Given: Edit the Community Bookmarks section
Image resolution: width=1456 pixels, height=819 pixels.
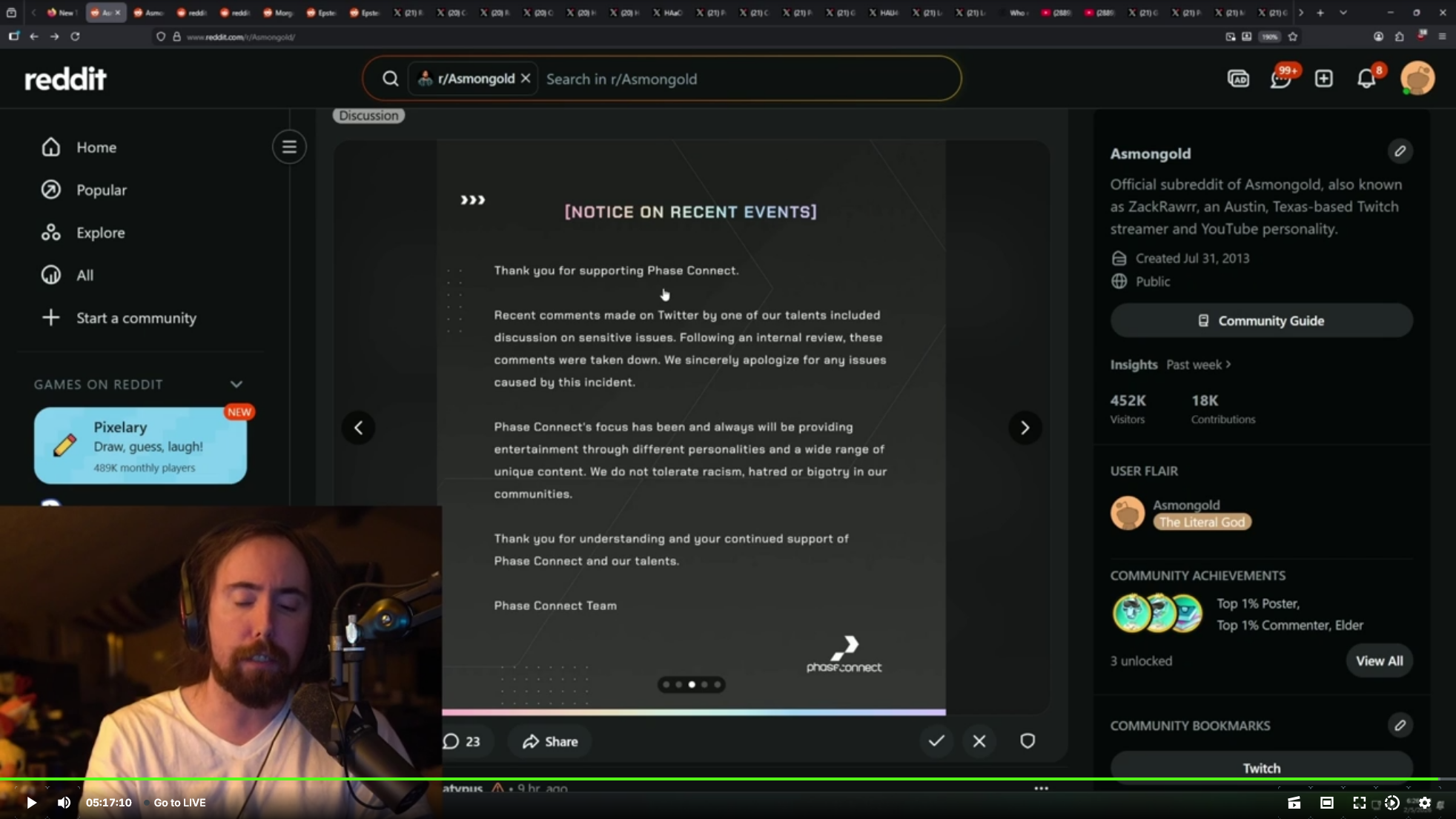Looking at the screenshot, I should tap(1400, 725).
